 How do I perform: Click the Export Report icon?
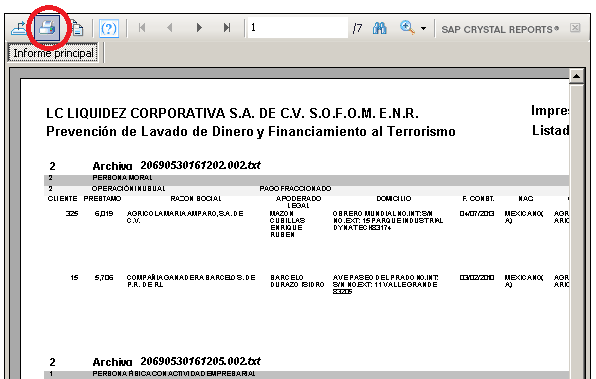[x=19, y=28]
